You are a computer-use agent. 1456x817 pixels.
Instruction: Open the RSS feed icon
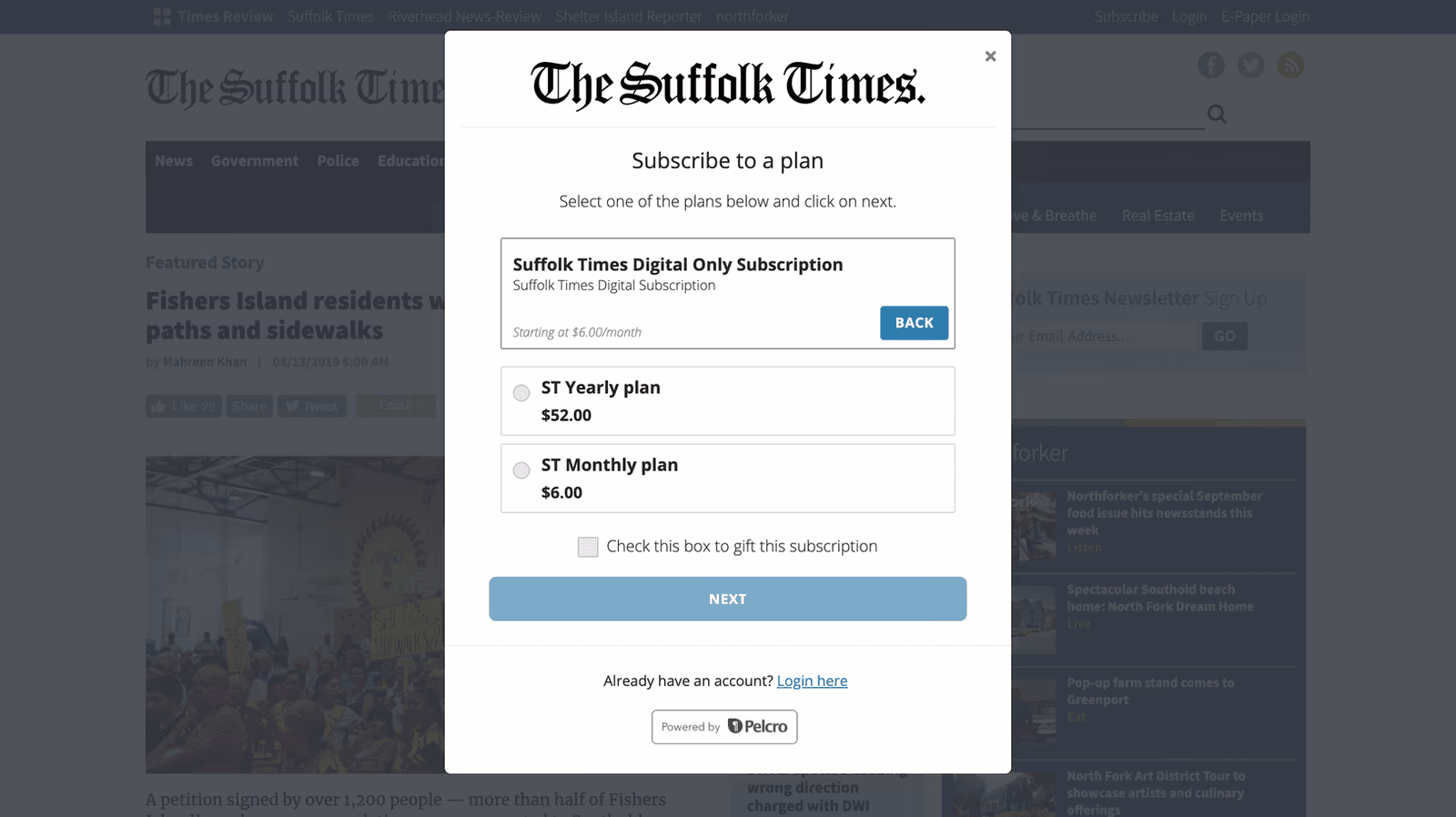pos(1290,65)
